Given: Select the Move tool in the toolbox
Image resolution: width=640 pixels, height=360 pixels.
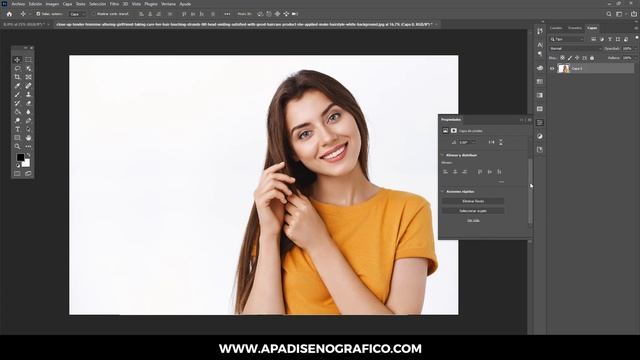Looking at the screenshot, I should (x=17, y=60).
